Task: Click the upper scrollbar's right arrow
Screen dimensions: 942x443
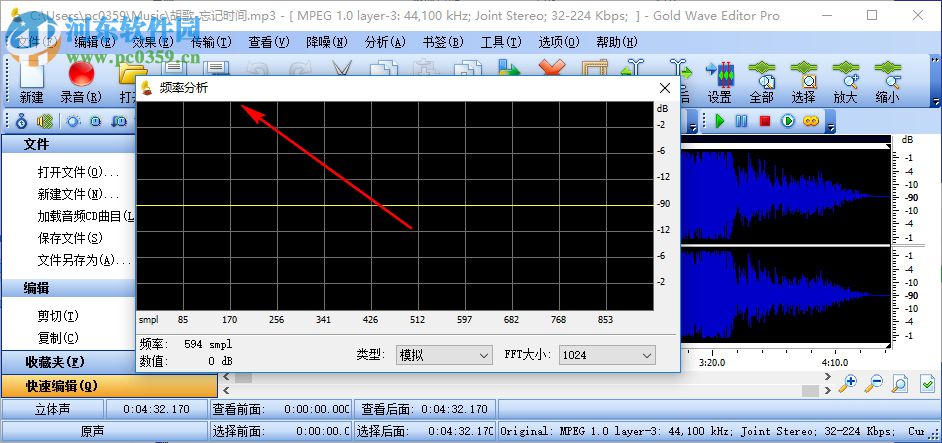Action: [x=828, y=377]
